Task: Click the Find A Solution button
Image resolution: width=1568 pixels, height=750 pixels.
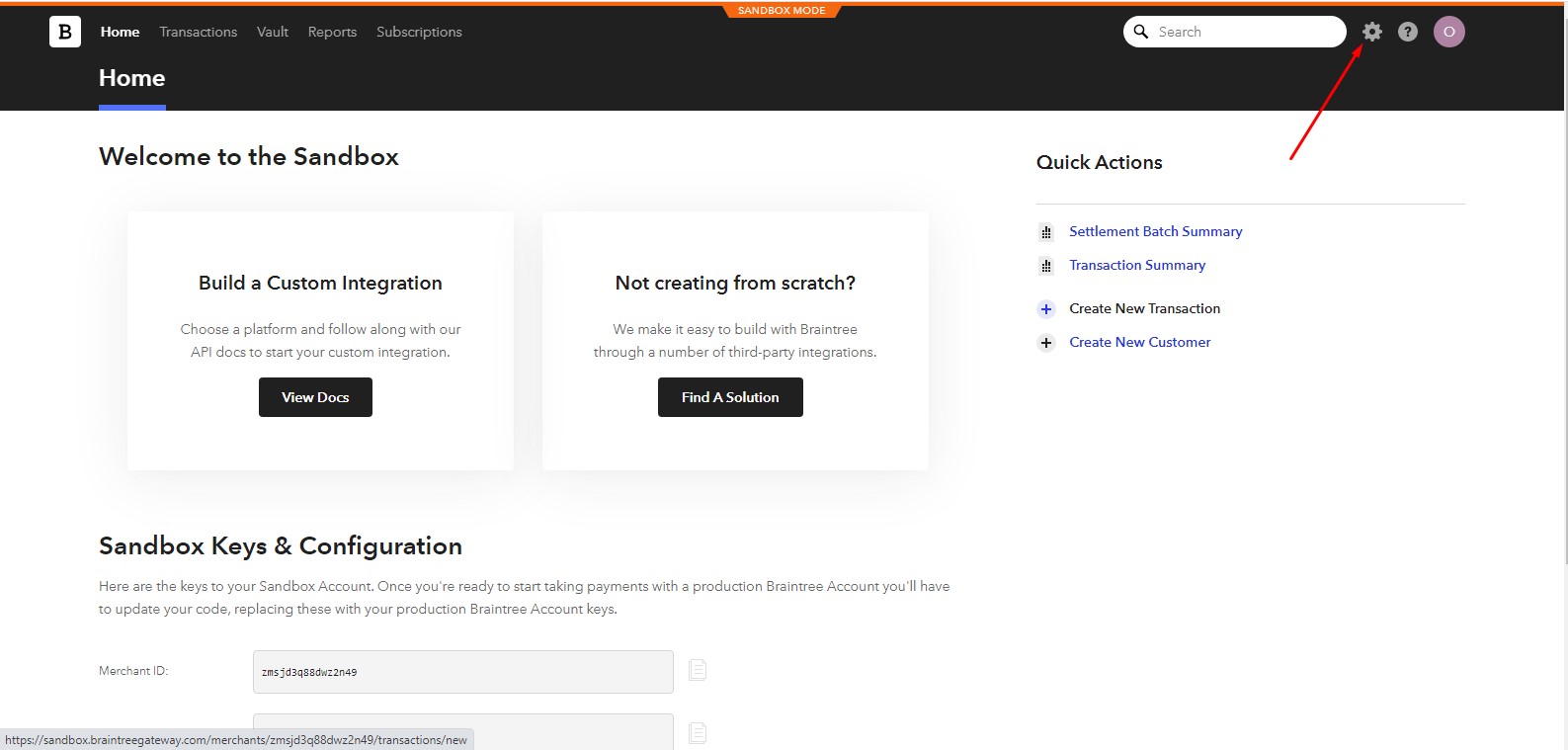Action: (x=730, y=397)
